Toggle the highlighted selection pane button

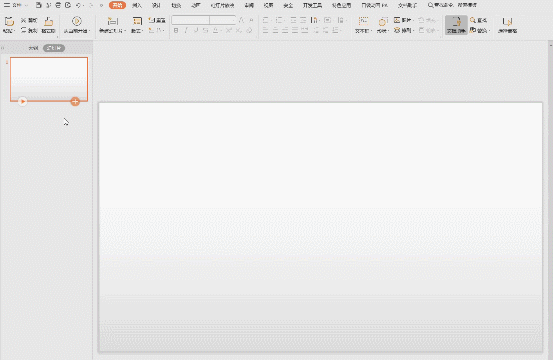[456, 25]
